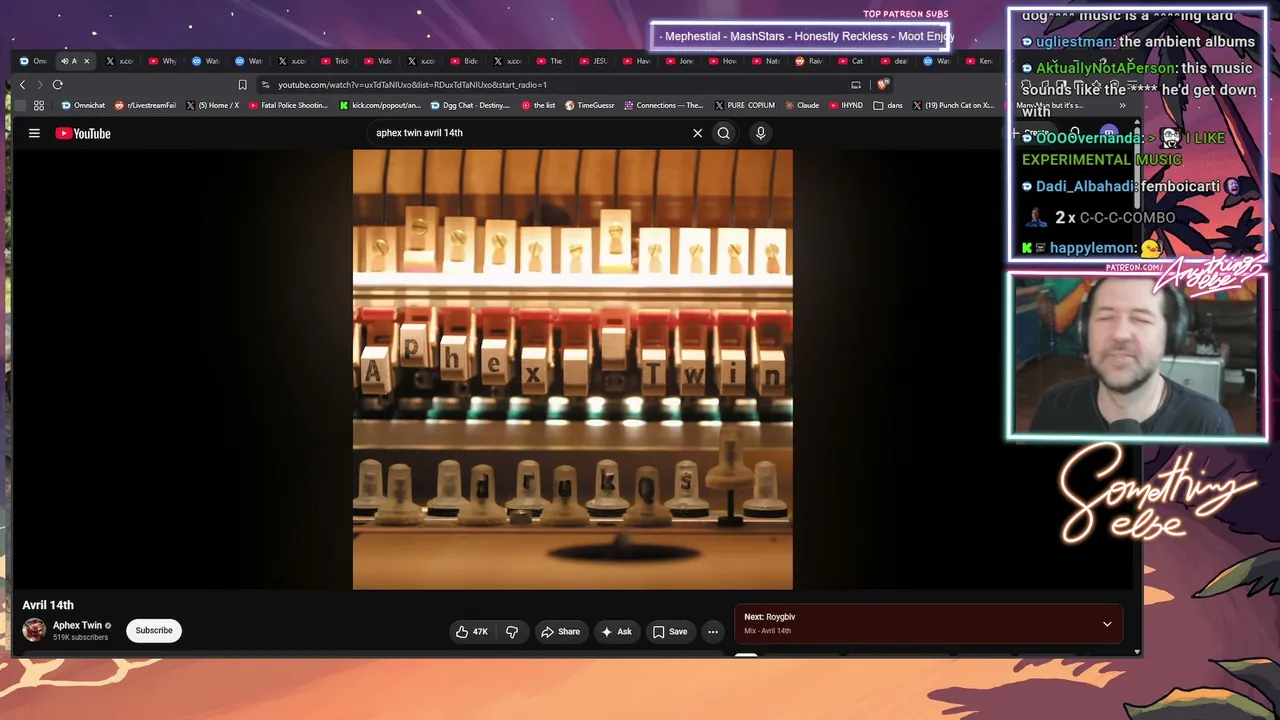
Task: Expand the Next: Roygbiv mix panel
Action: click(1107, 624)
